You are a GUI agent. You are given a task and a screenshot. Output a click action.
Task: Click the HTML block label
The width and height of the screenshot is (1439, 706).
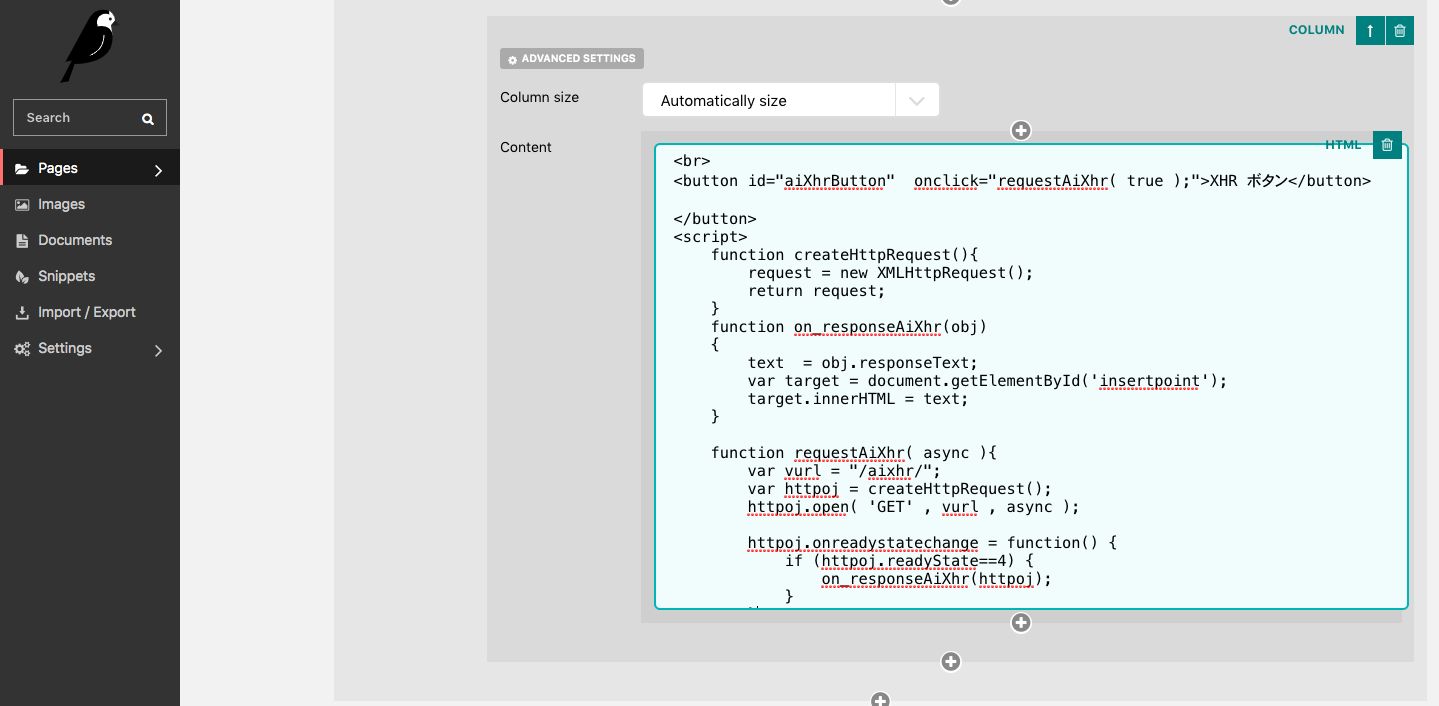coord(1343,145)
